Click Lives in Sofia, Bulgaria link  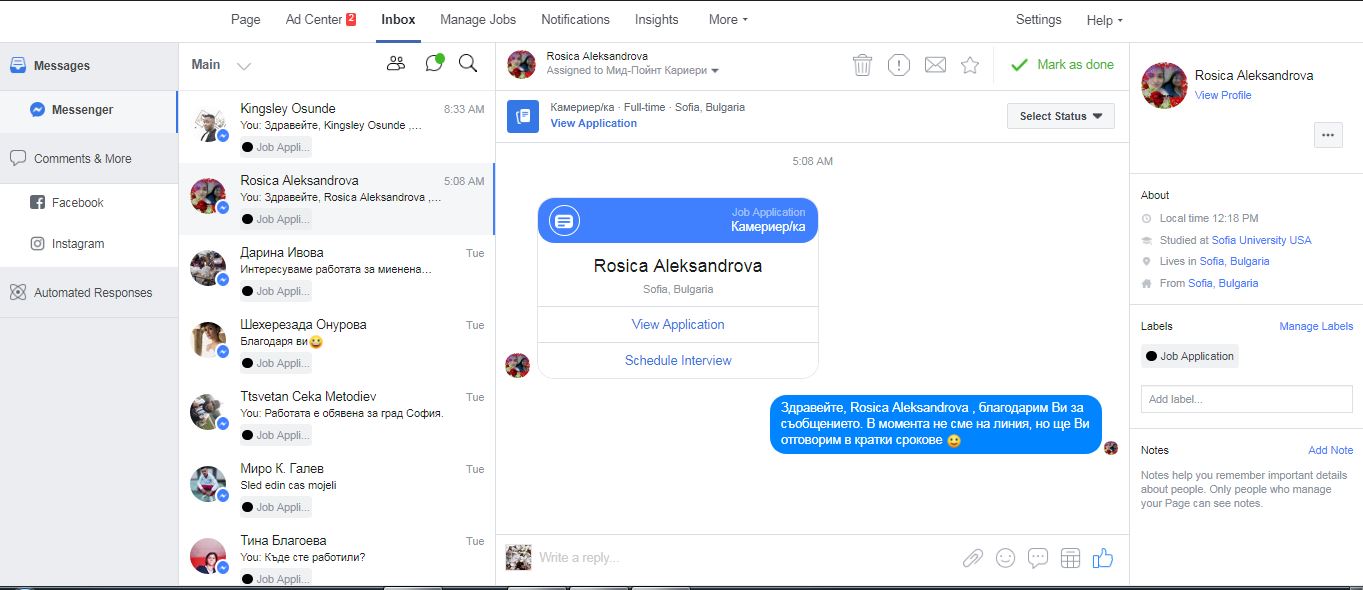pyautogui.click(x=1234, y=261)
